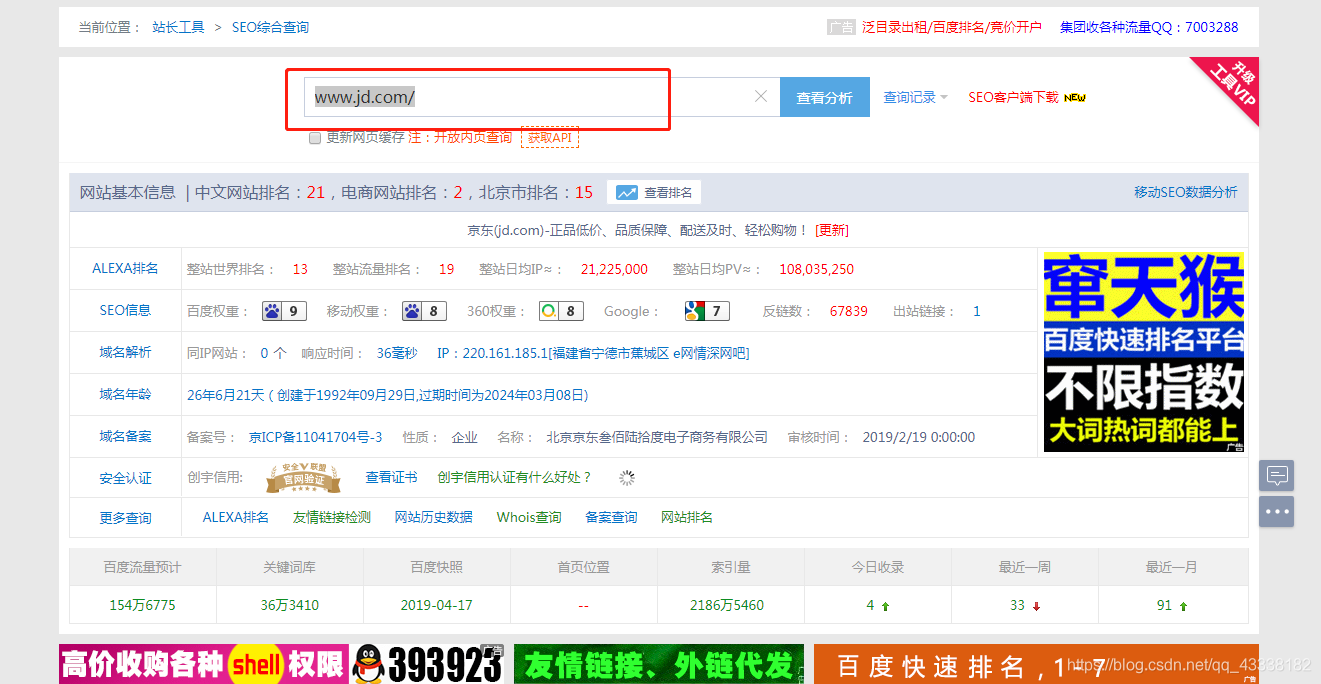This screenshot has height=684, width=1321.
Task: Open SEO客户端下载 link
Action: pos(1013,97)
